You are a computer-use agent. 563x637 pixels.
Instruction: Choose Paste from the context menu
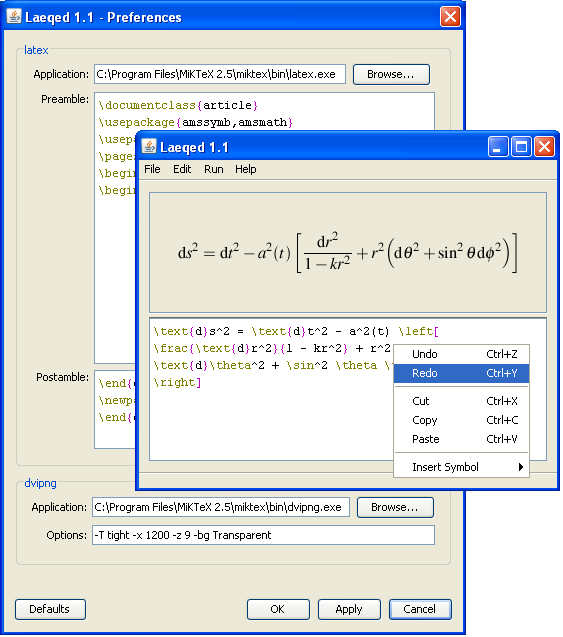(x=461, y=439)
